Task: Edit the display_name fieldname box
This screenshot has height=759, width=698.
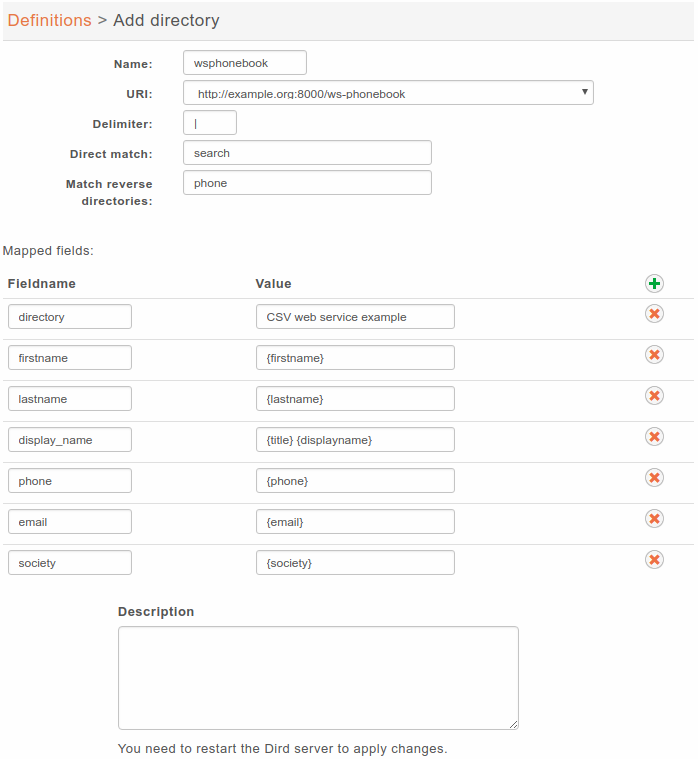Action: coord(70,440)
